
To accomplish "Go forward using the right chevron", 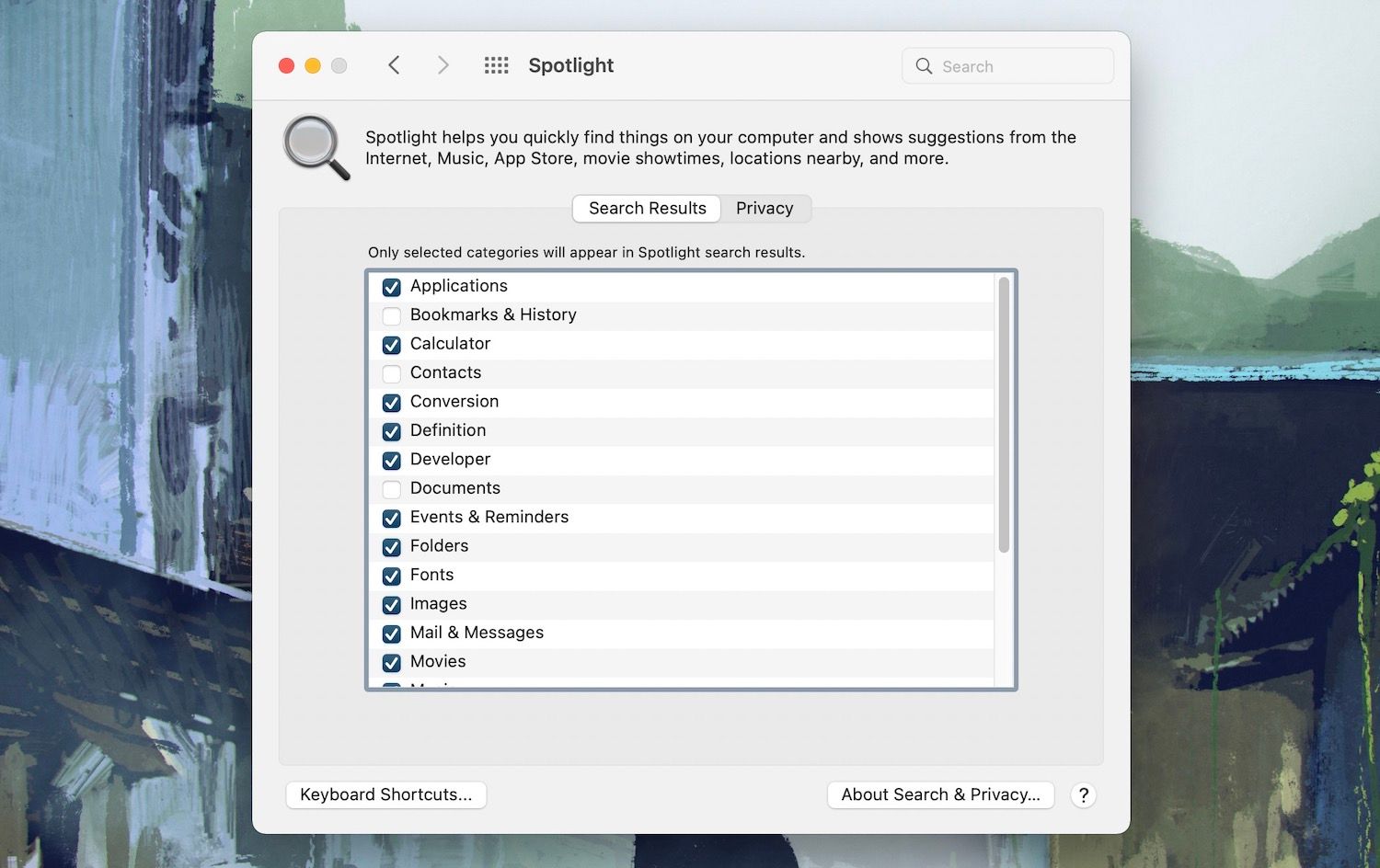I will tap(443, 65).
